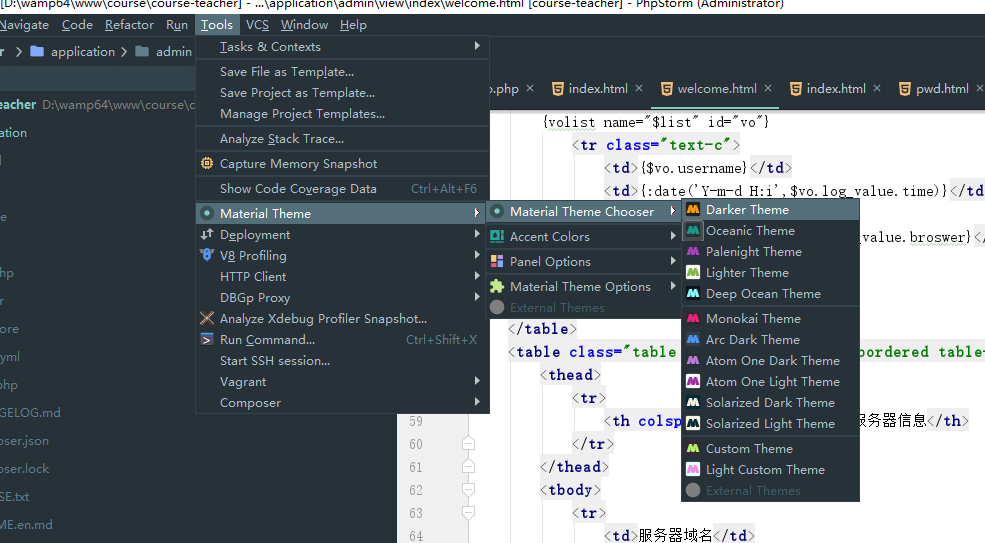985x543 pixels.
Task: Click the Analyze Xdebug Profiler Snapshot icon
Action: tap(207, 319)
